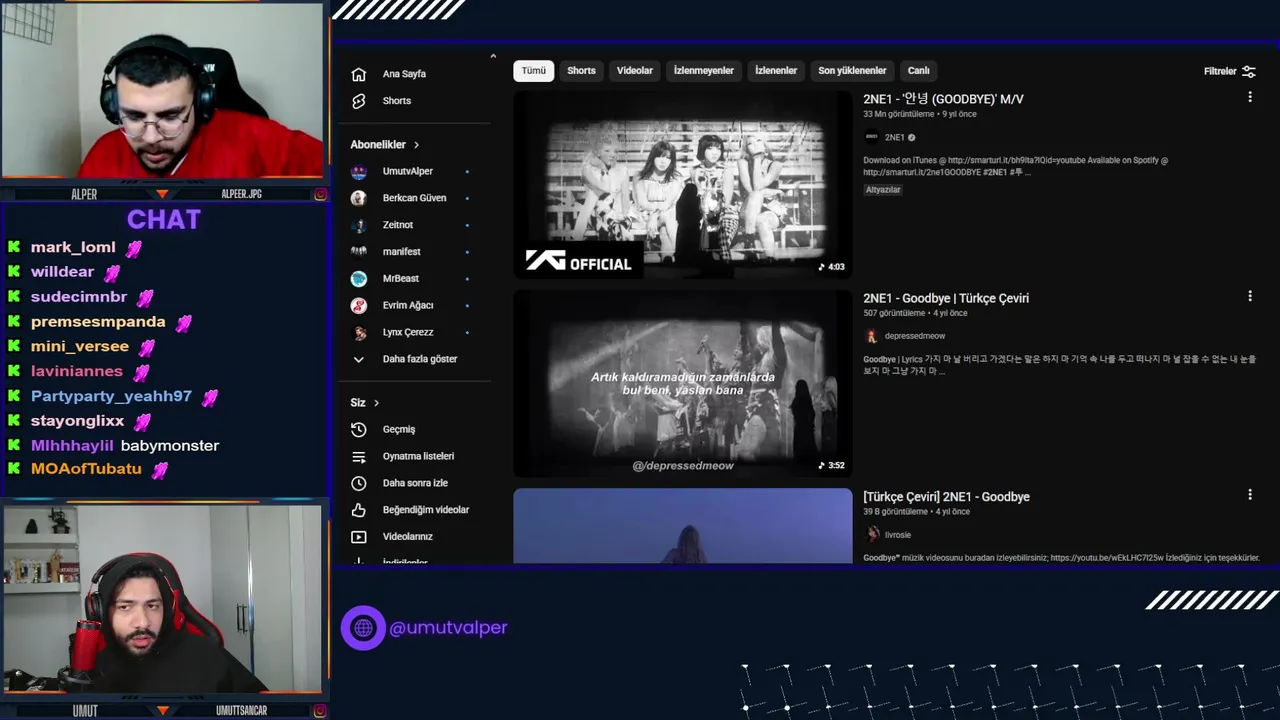Open the MrBeast channel avatar
The image size is (1280, 720).
coord(359,278)
